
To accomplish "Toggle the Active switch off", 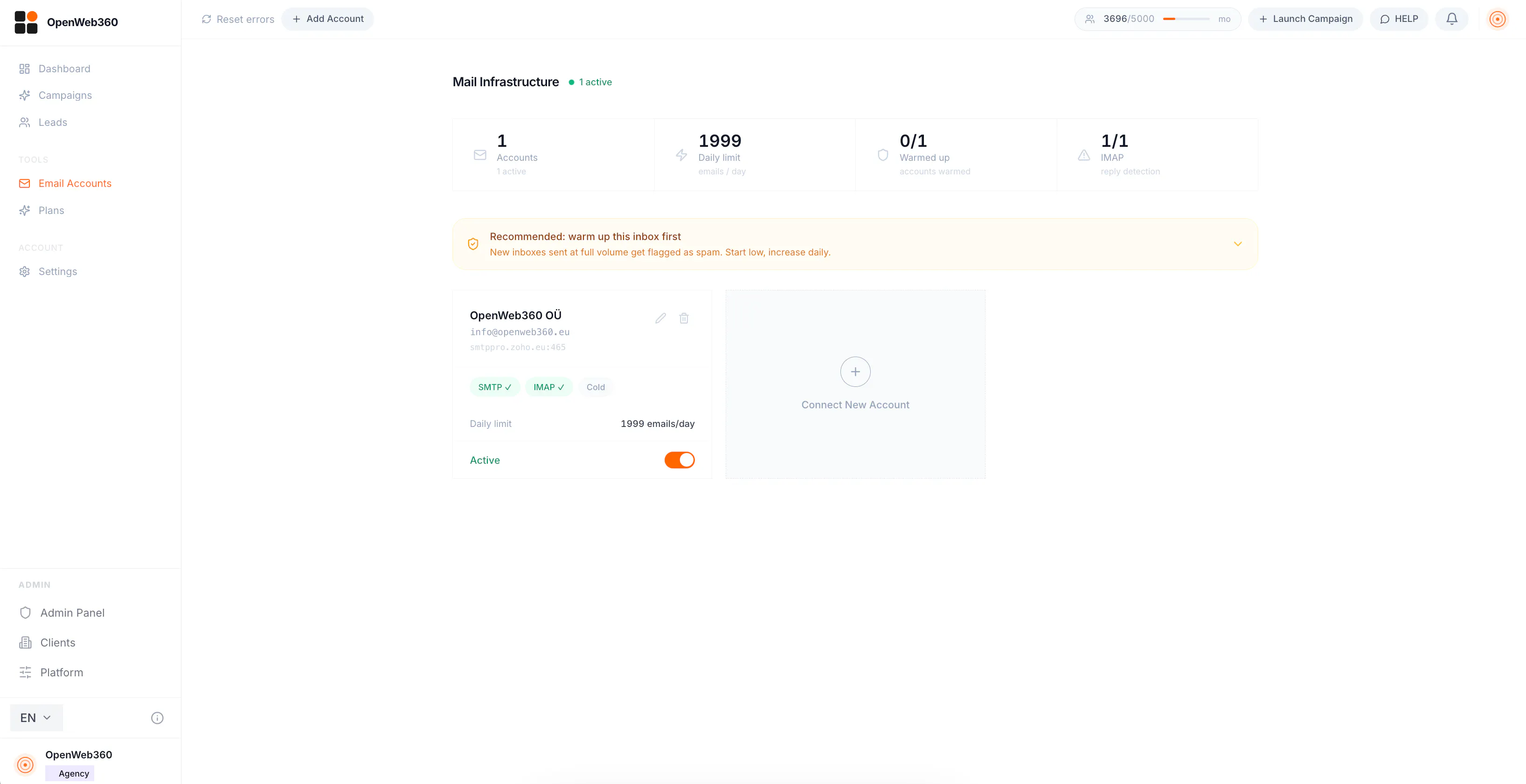I will tap(680, 460).
